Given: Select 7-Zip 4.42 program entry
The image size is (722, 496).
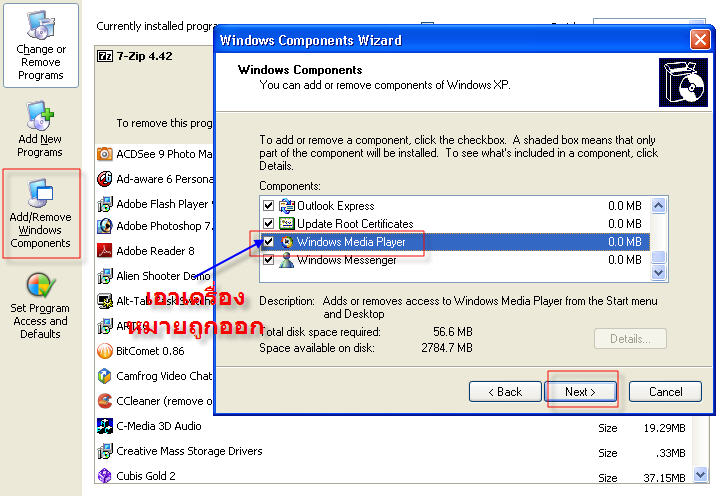Looking at the screenshot, I should 144,56.
